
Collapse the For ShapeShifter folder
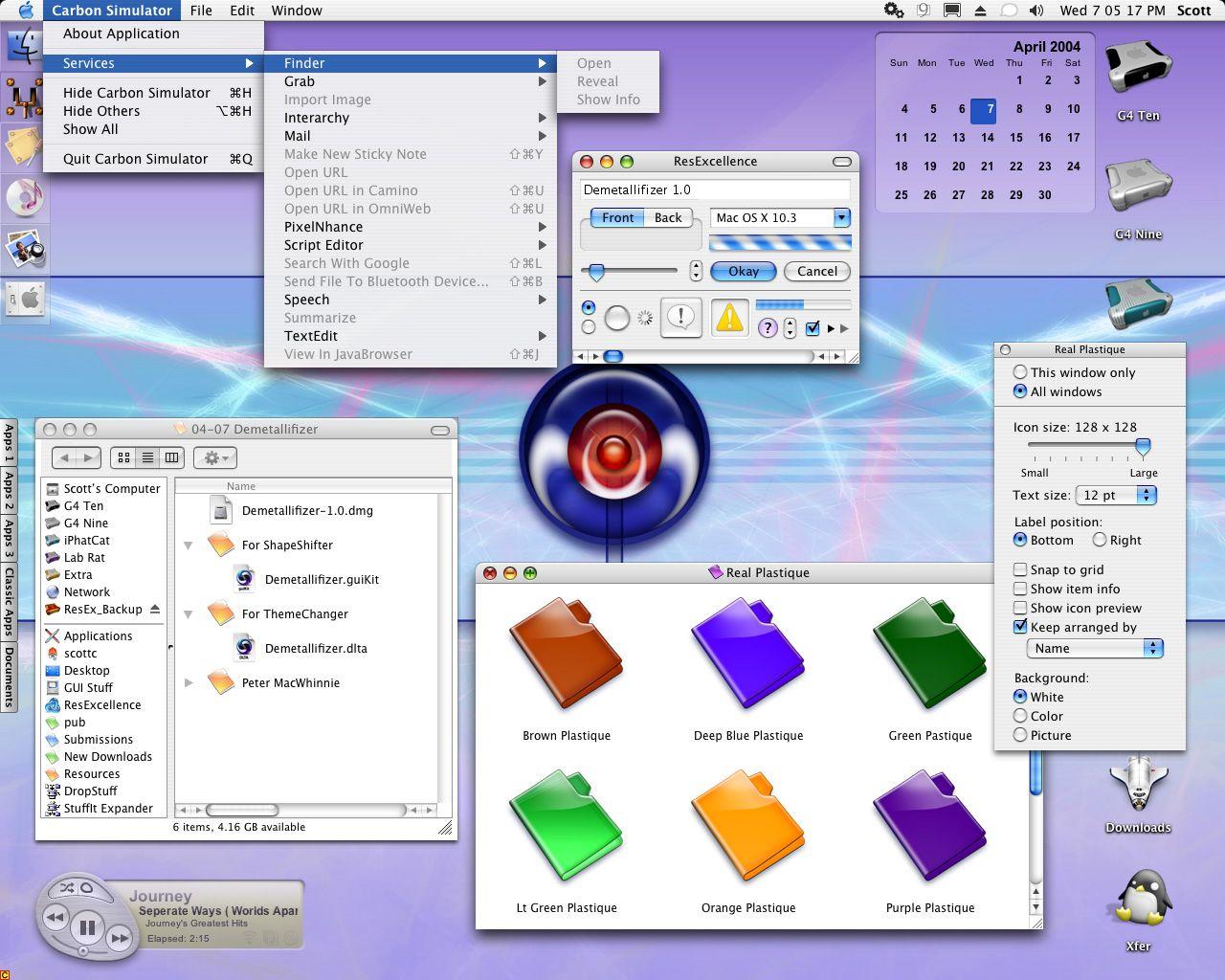pos(189,546)
